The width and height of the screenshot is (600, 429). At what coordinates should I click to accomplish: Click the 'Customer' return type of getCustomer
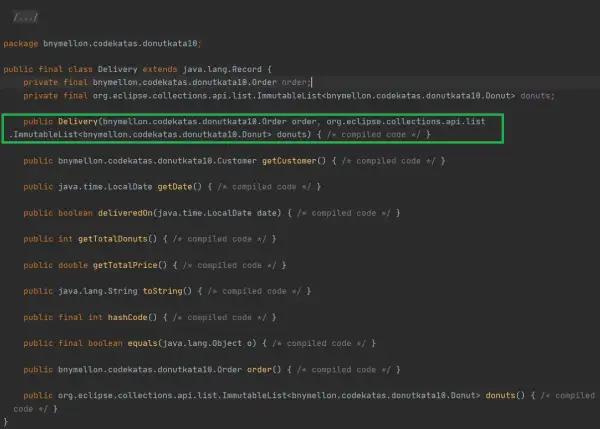(x=237, y=161)
